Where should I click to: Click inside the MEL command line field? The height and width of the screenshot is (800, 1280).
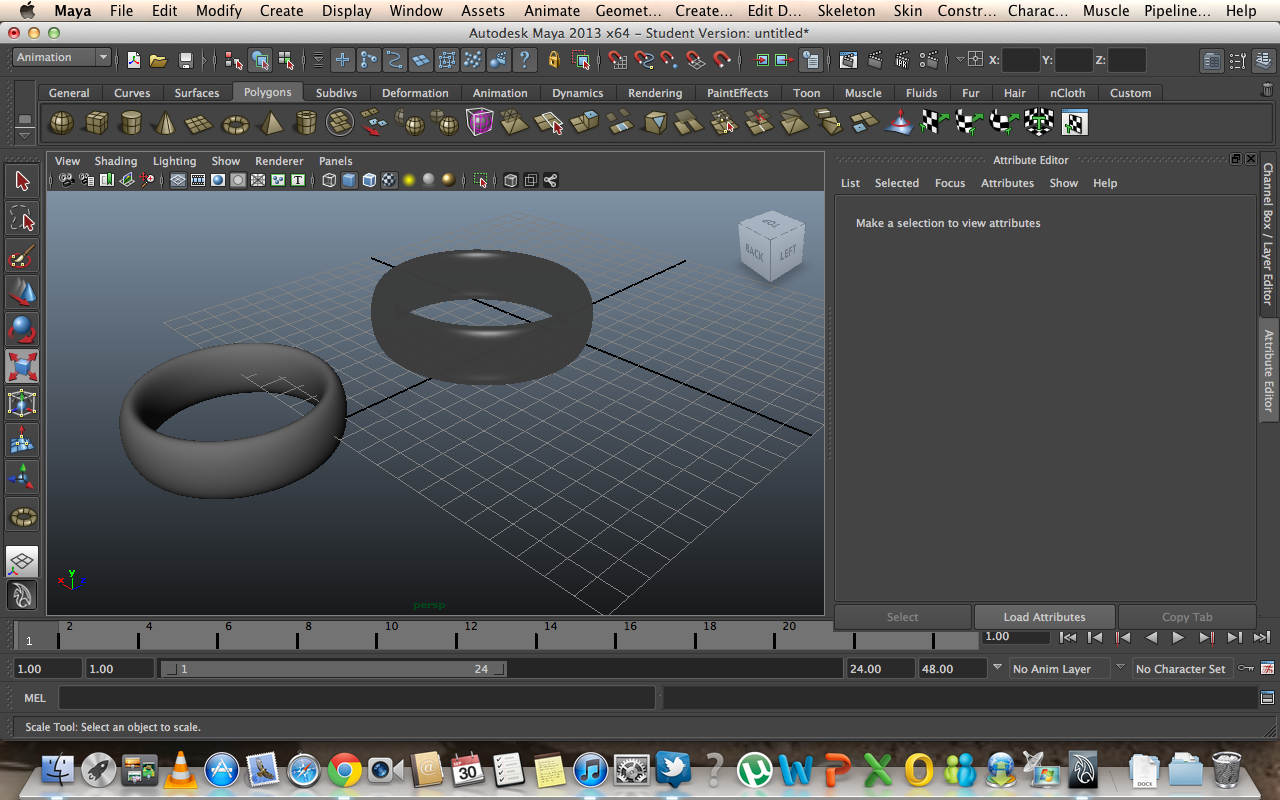pos(350,697)
